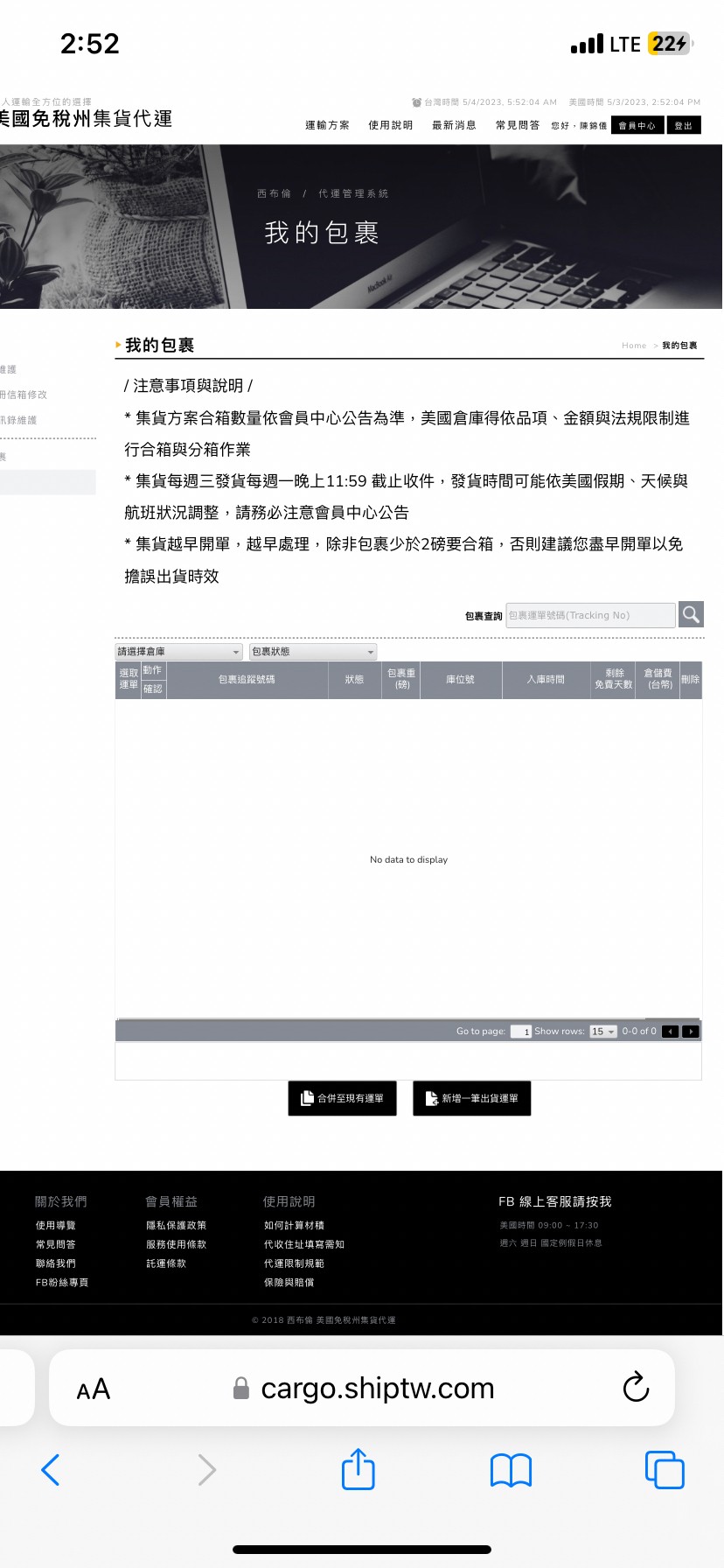Click the package search magnifier icon

pos(691,614)
